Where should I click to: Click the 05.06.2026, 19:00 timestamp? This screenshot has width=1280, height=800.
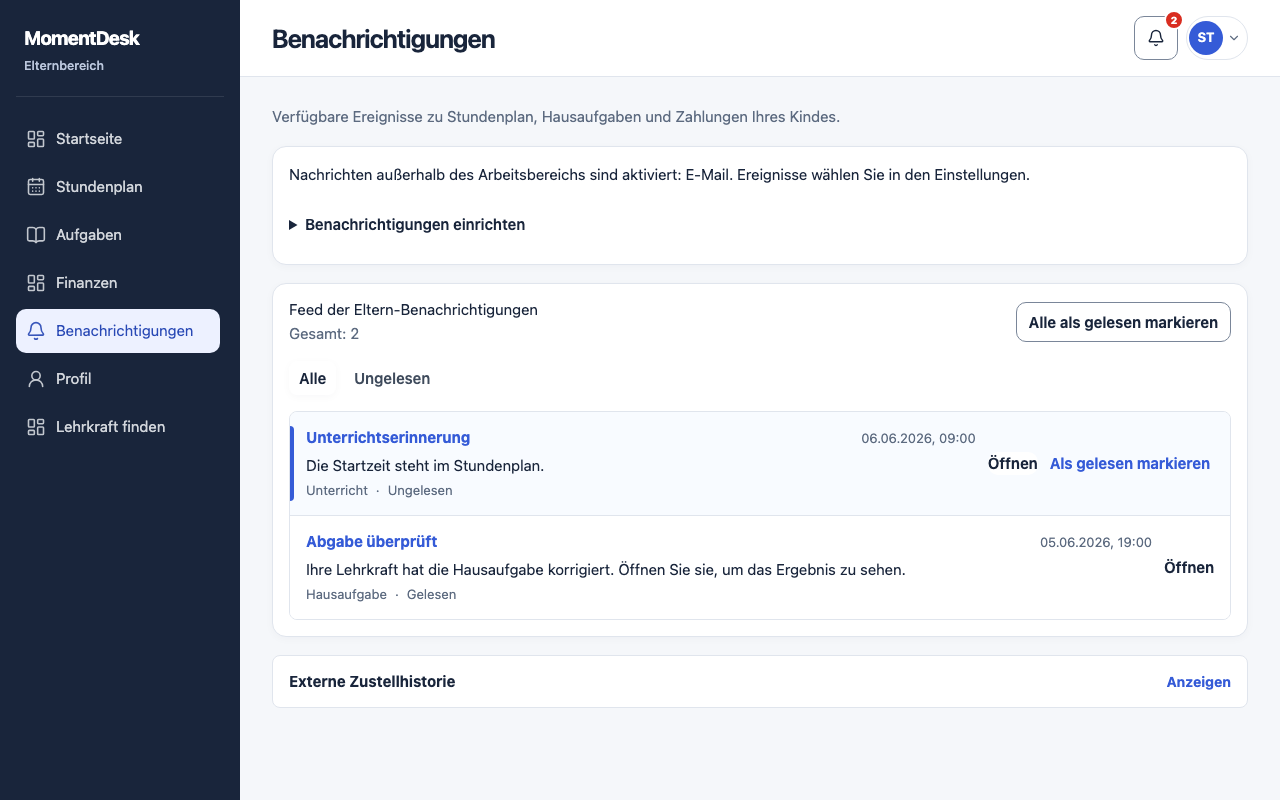coord(1096,542)
